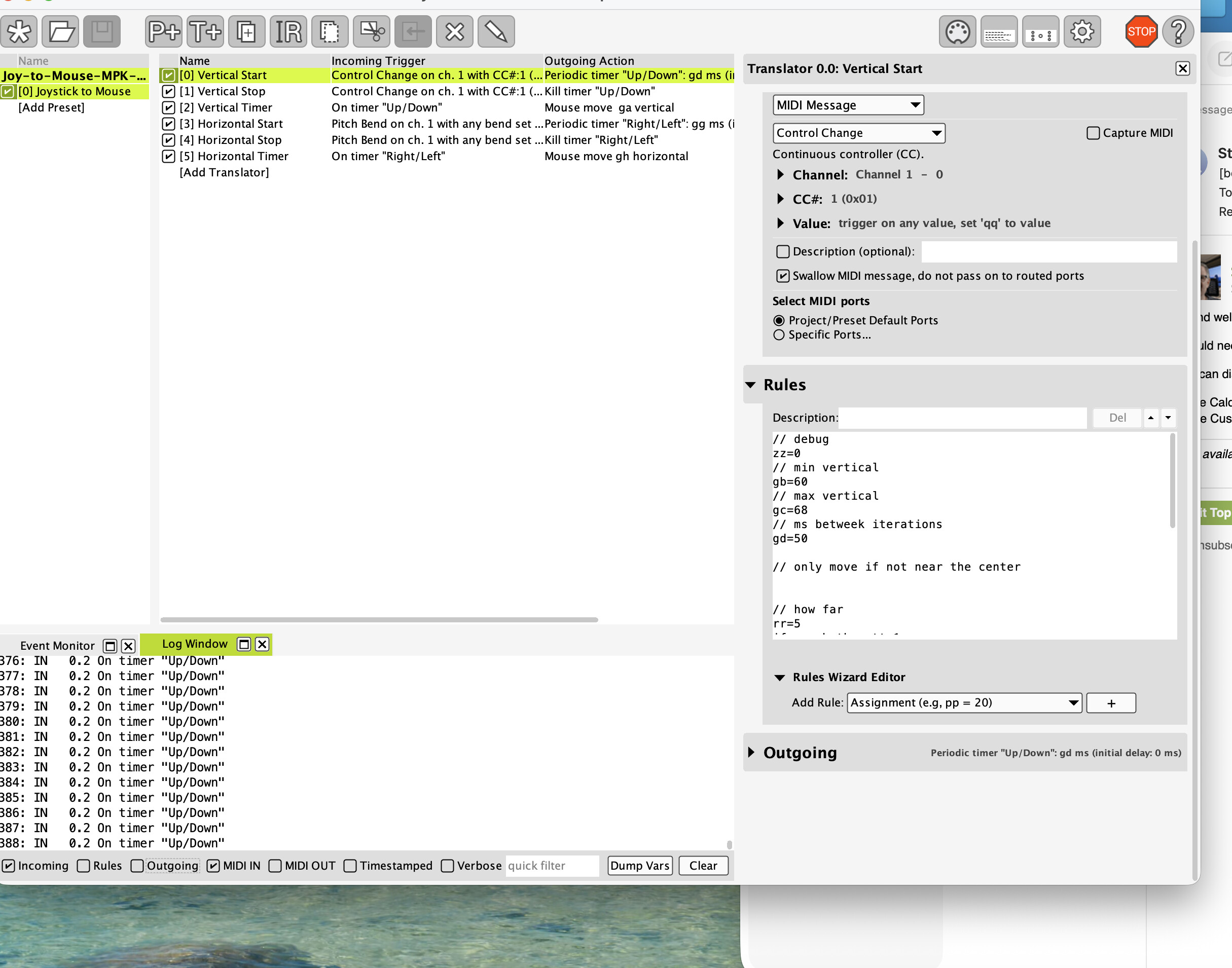The height and width of the screenshot is (968, 1232).
Task: Expand the Outgoing section
Action: point(752,753)
